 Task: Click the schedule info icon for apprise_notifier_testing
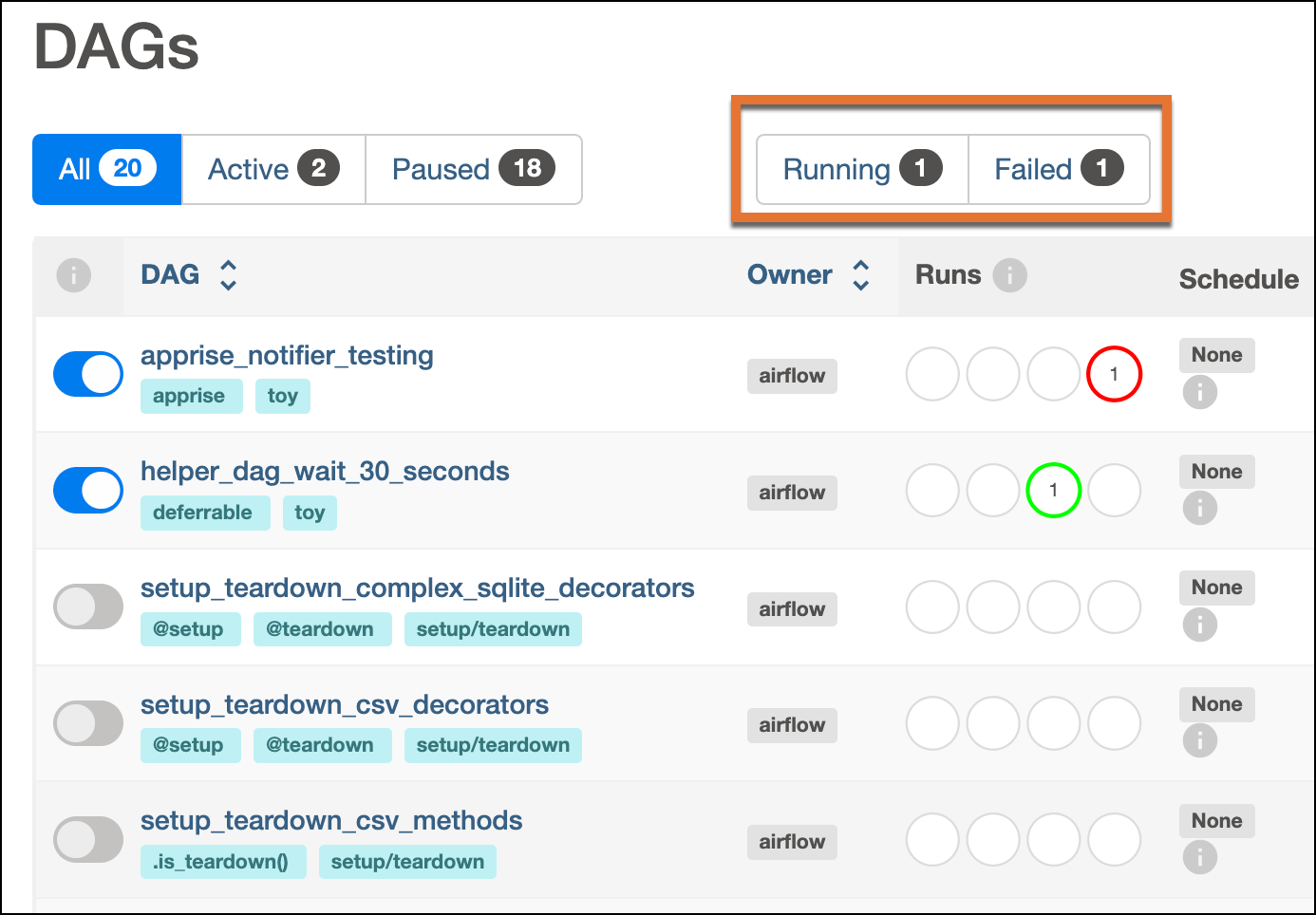point(1199,392)
